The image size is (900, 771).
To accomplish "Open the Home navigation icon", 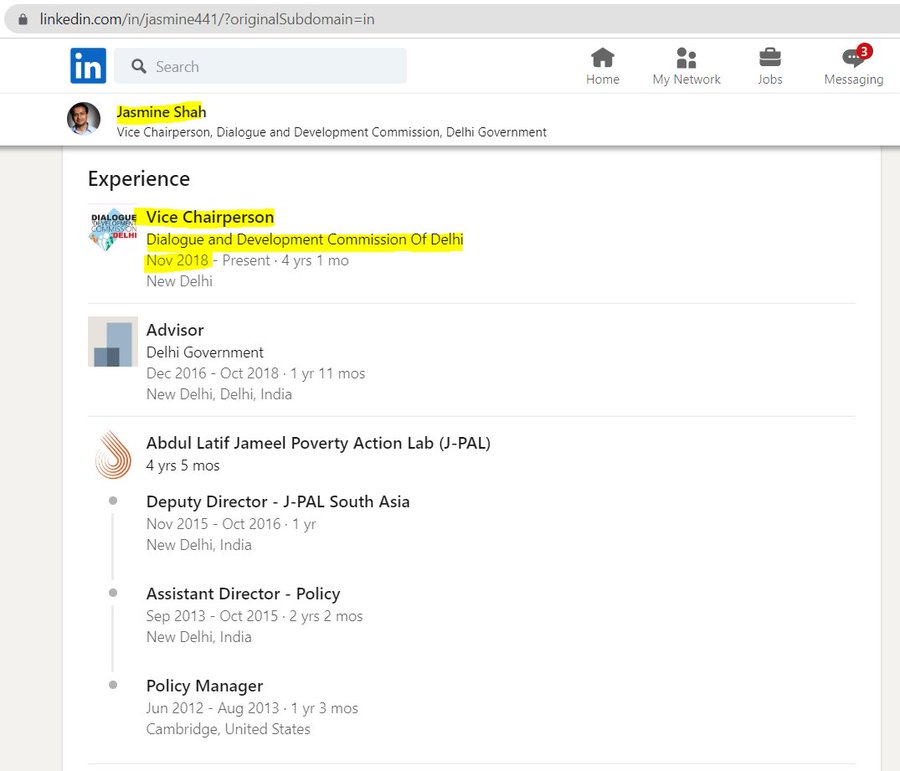I will 602,57.
